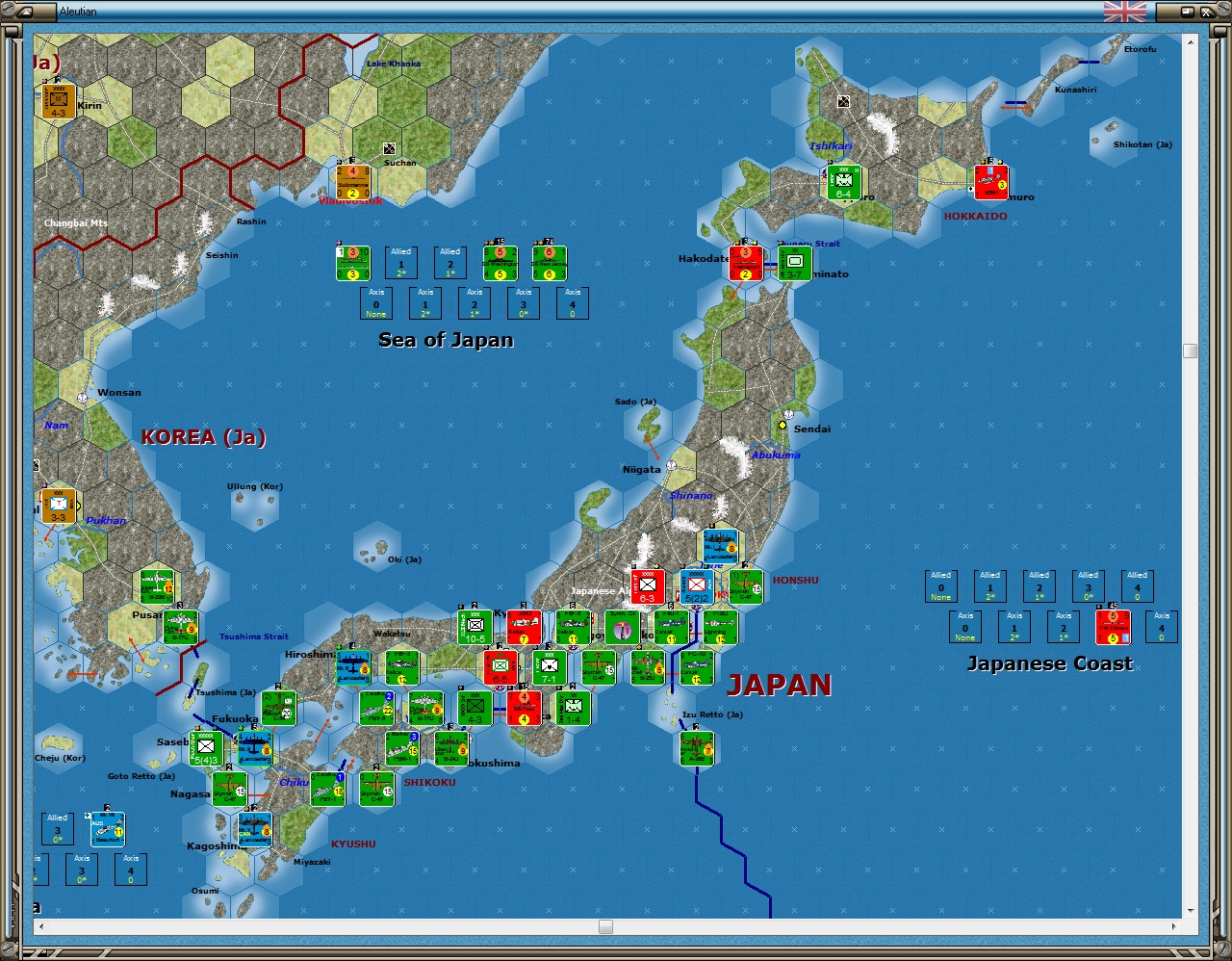Select the Submarine counter at Vladivostok
This screenshot has width=1232, height=961.
click(352, 181)
